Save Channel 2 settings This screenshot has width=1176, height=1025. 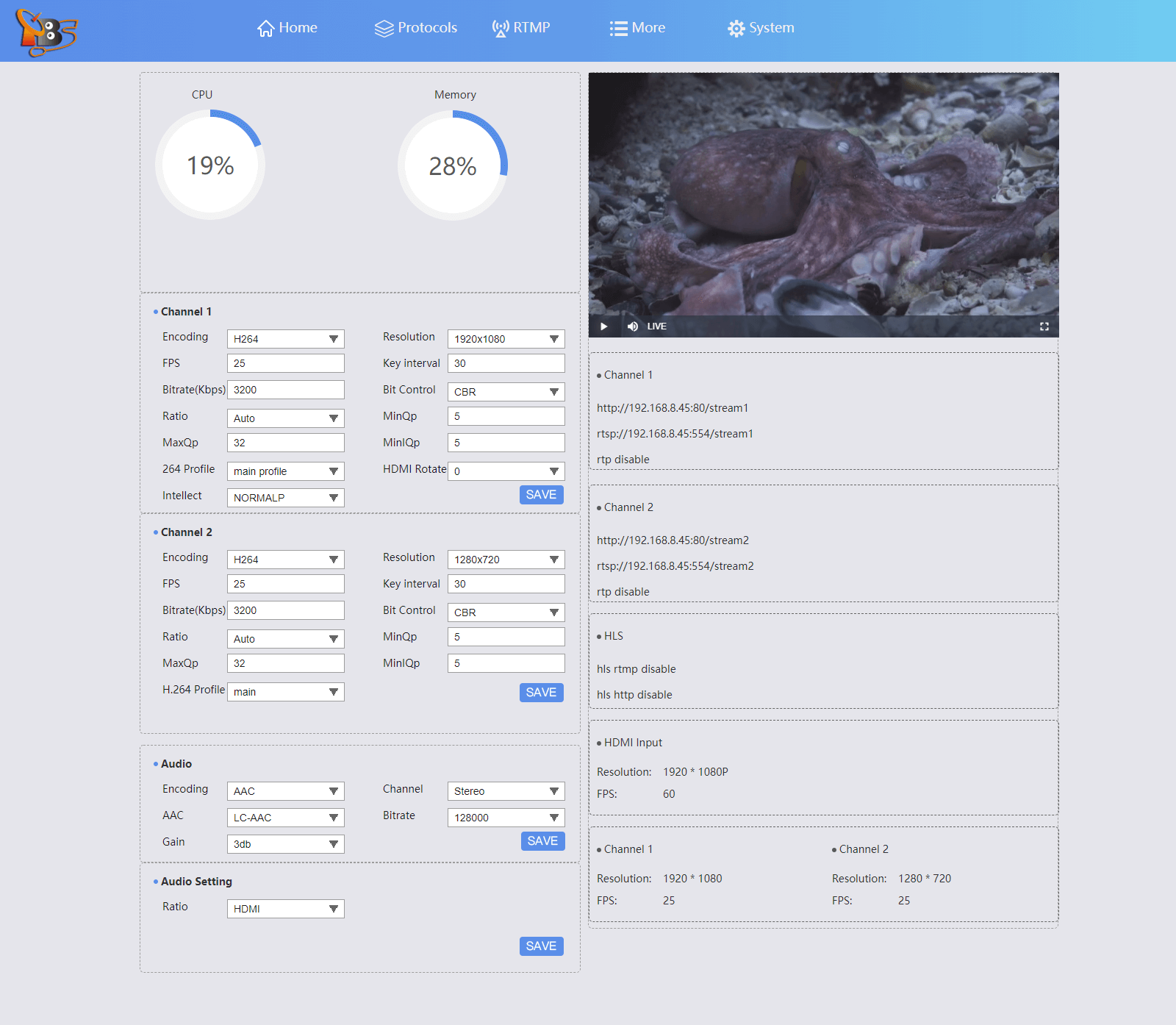click(542, 693)
